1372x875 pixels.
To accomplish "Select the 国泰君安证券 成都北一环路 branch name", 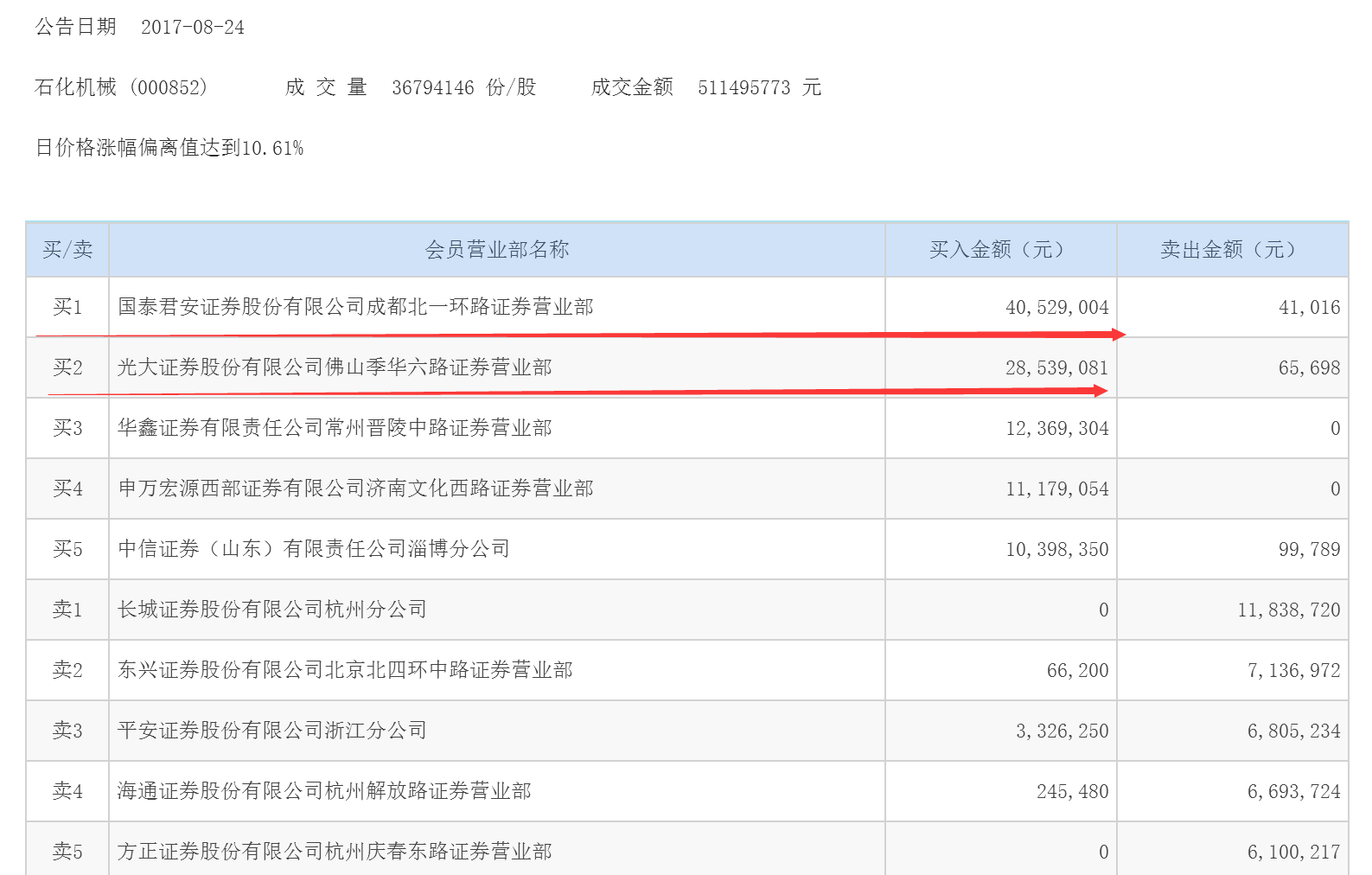I will point(355,307).
